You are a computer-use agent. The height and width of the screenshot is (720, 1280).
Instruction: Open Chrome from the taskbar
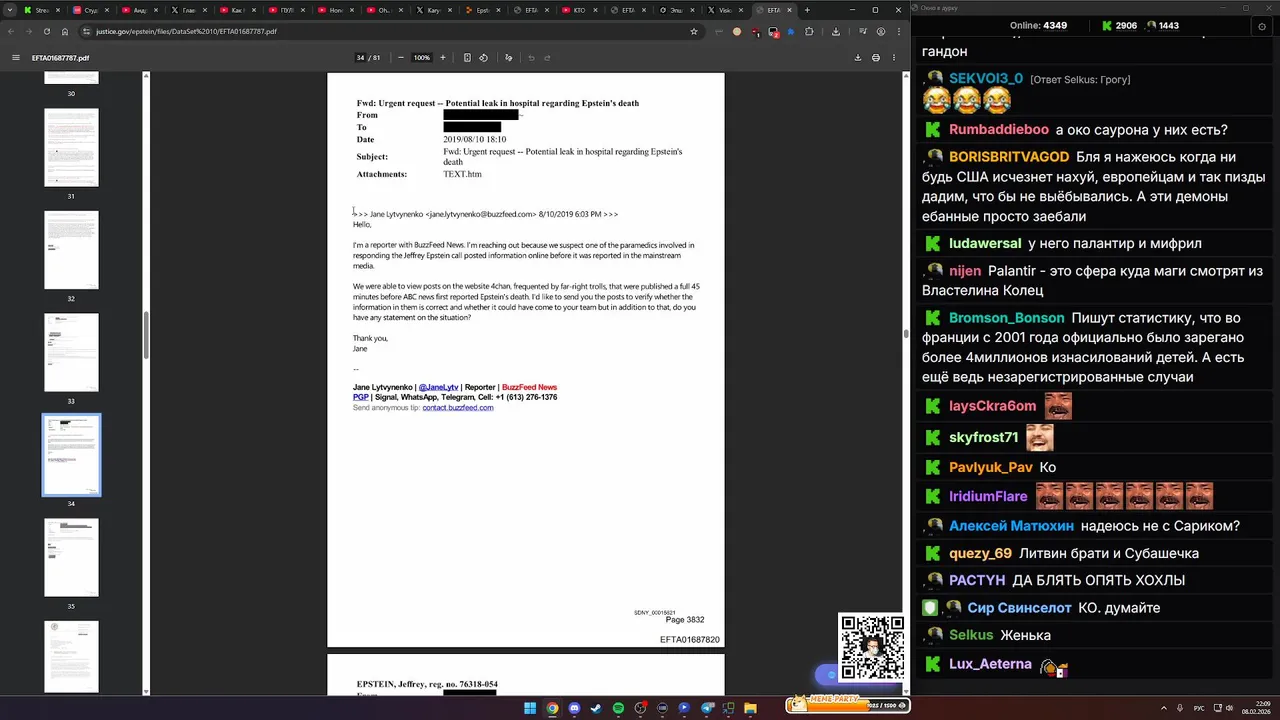coord(552,709)
